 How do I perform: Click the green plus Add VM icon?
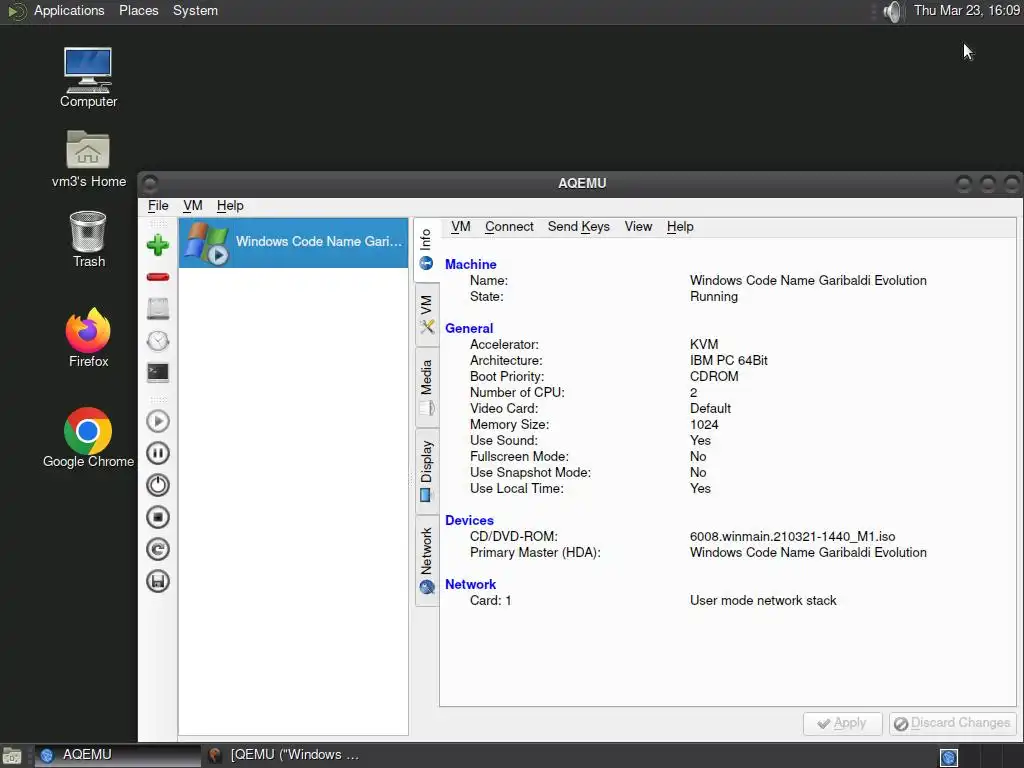tap(157, 246)
